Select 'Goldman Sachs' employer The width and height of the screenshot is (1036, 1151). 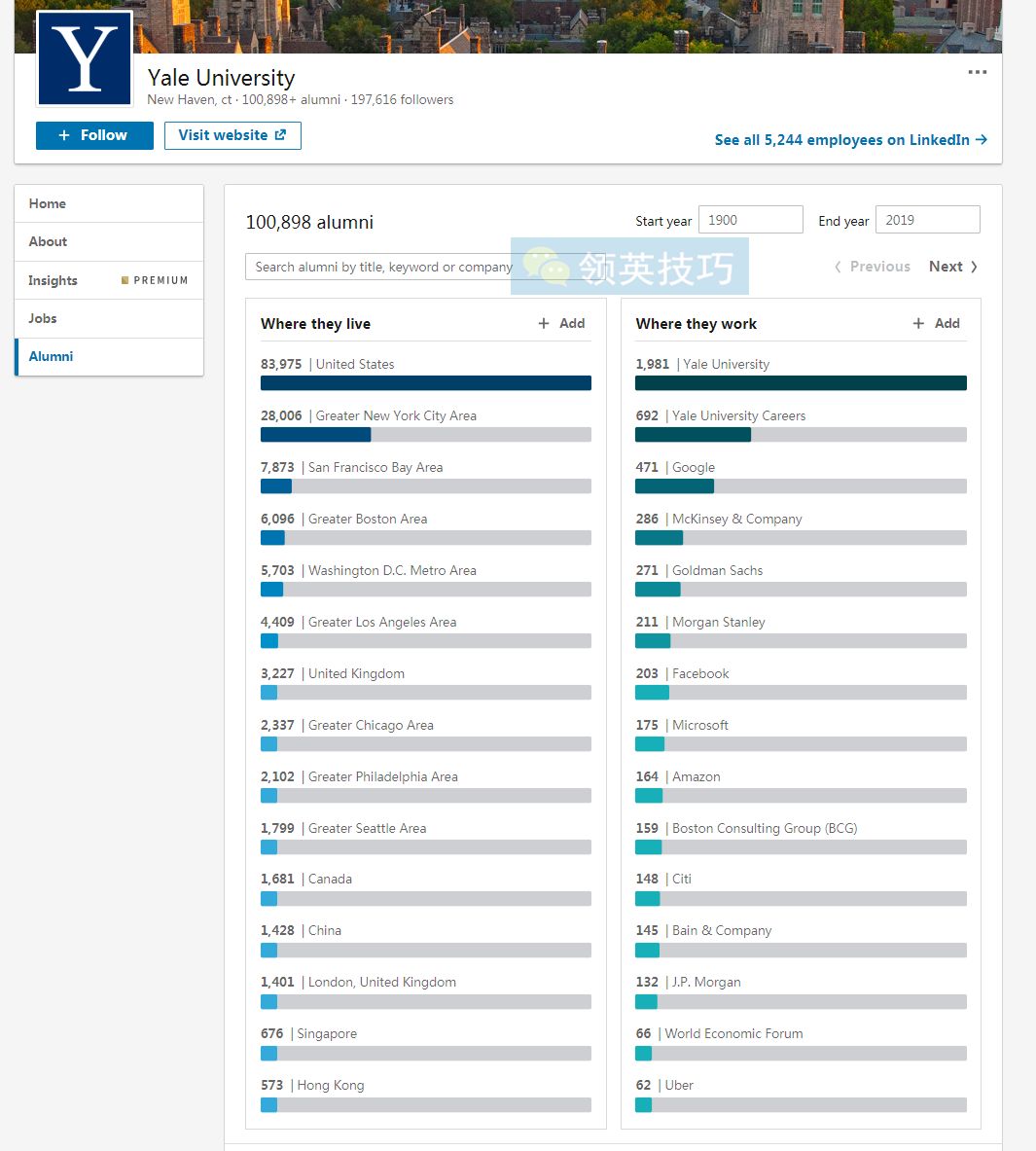(801, 580)
